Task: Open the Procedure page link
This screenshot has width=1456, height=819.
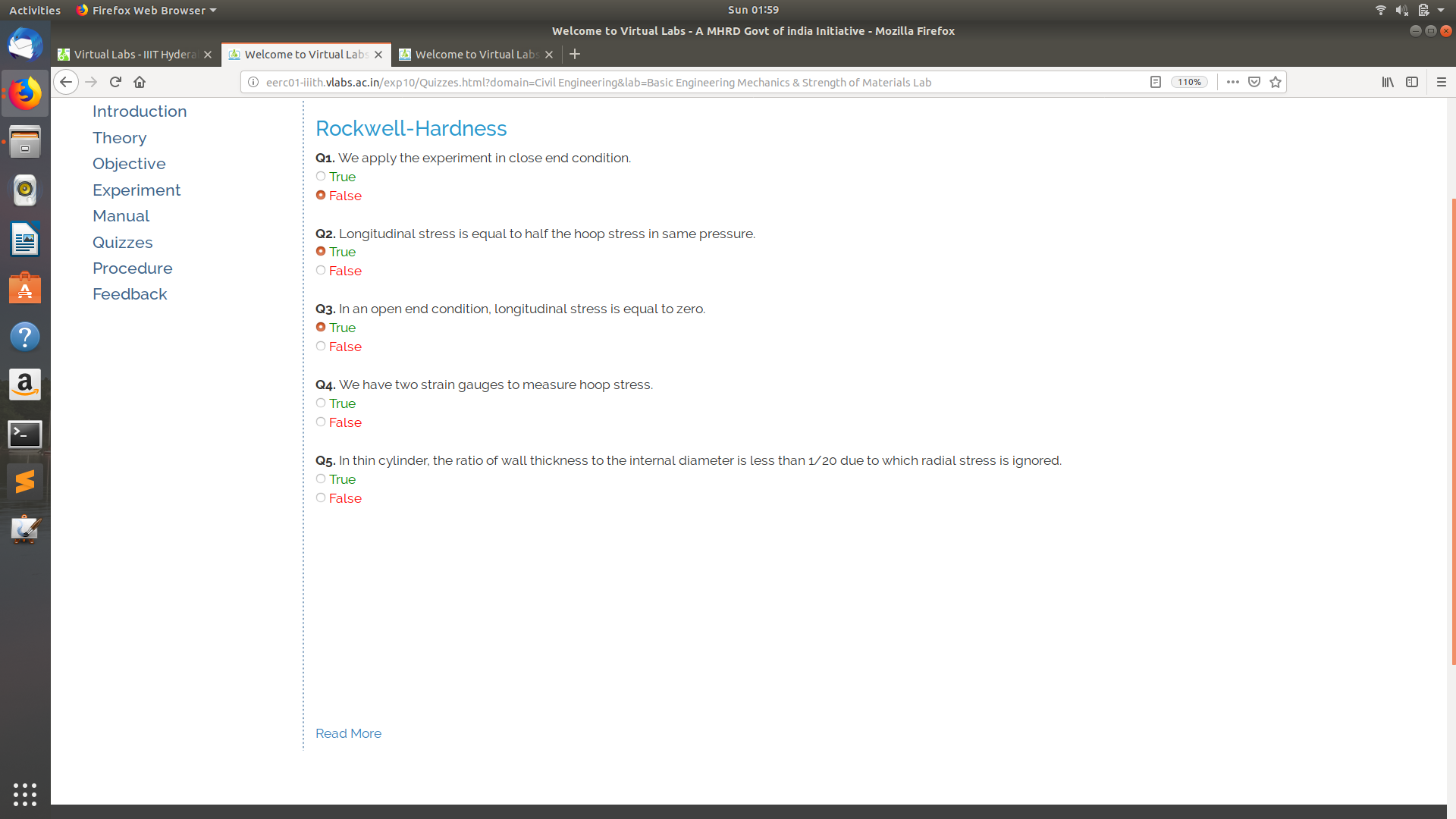Action: click(132, 268)
